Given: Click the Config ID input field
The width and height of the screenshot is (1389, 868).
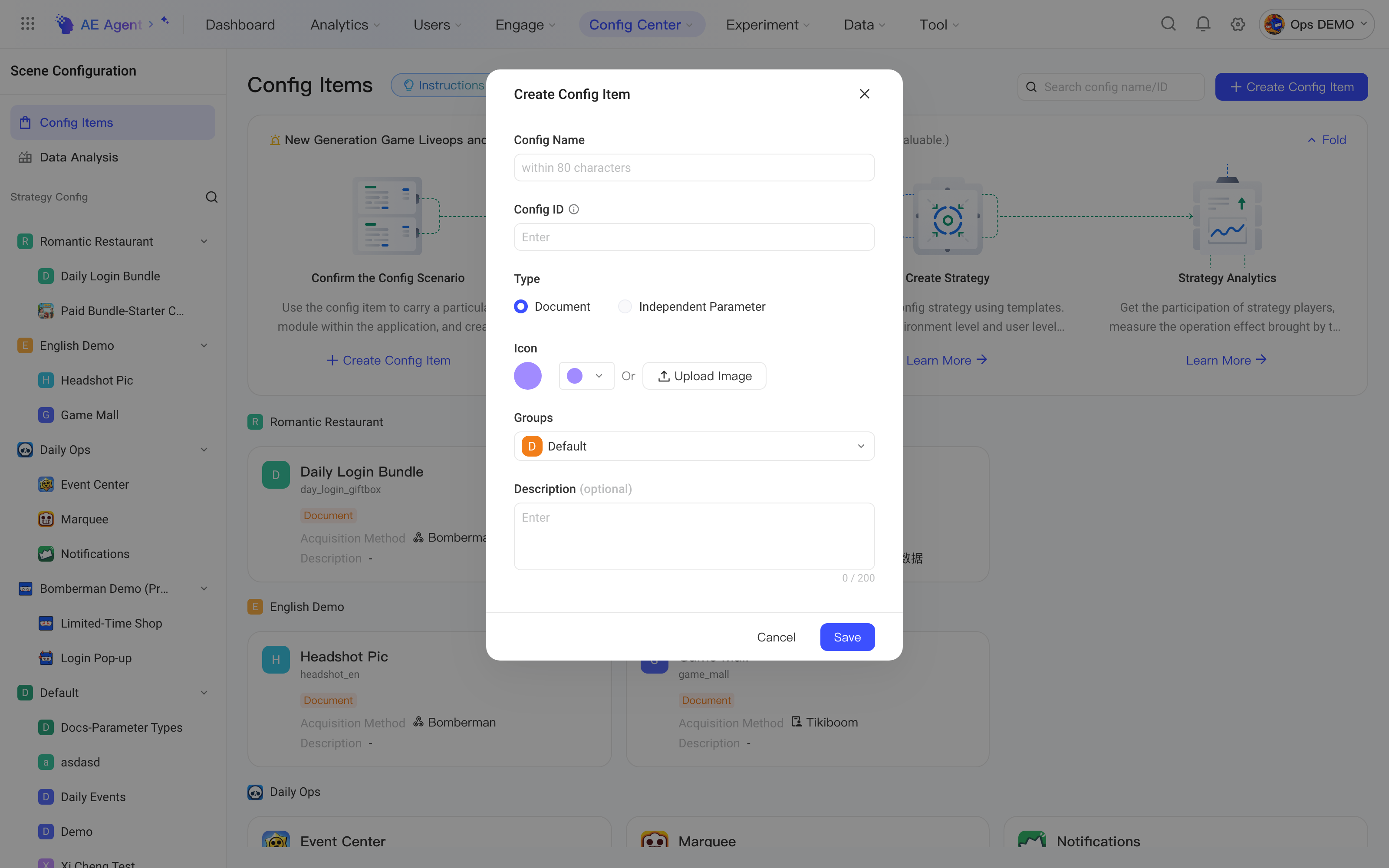Looking at the screenshot, I should pos(694,237).
